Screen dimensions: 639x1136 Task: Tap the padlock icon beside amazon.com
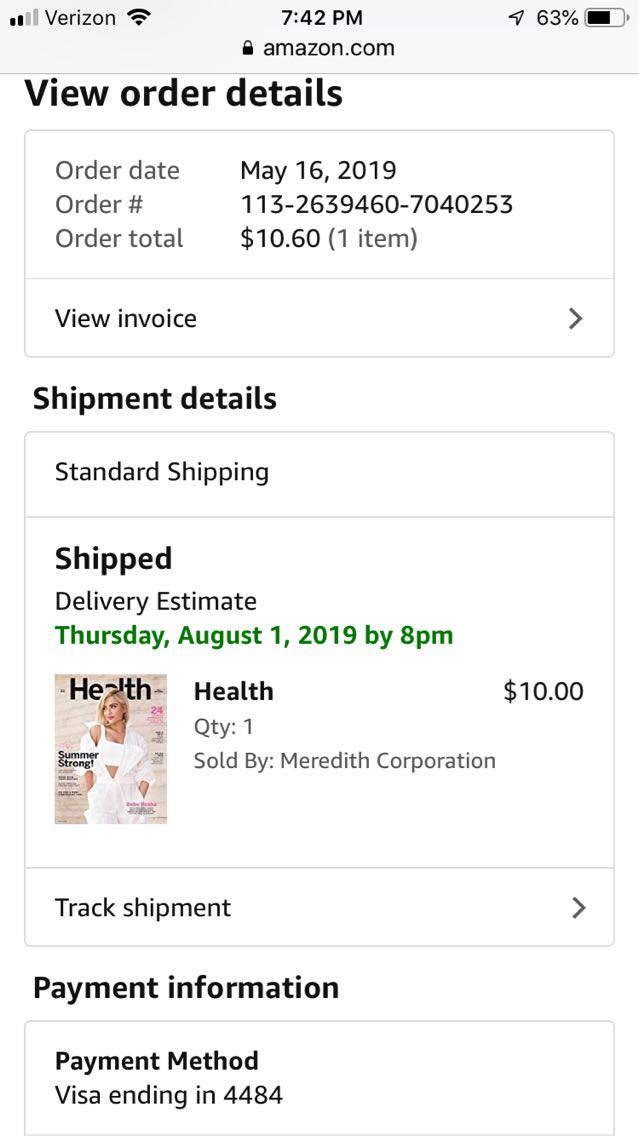click(248, 48)
